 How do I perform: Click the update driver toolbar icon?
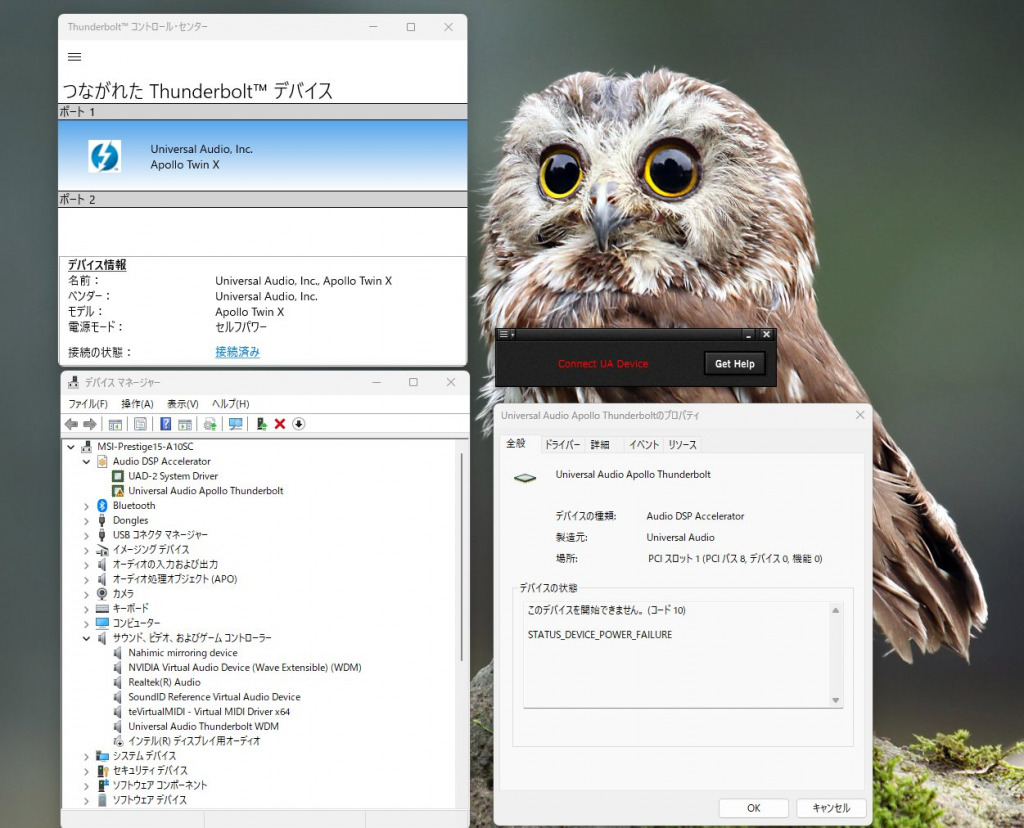coord(261,424)
